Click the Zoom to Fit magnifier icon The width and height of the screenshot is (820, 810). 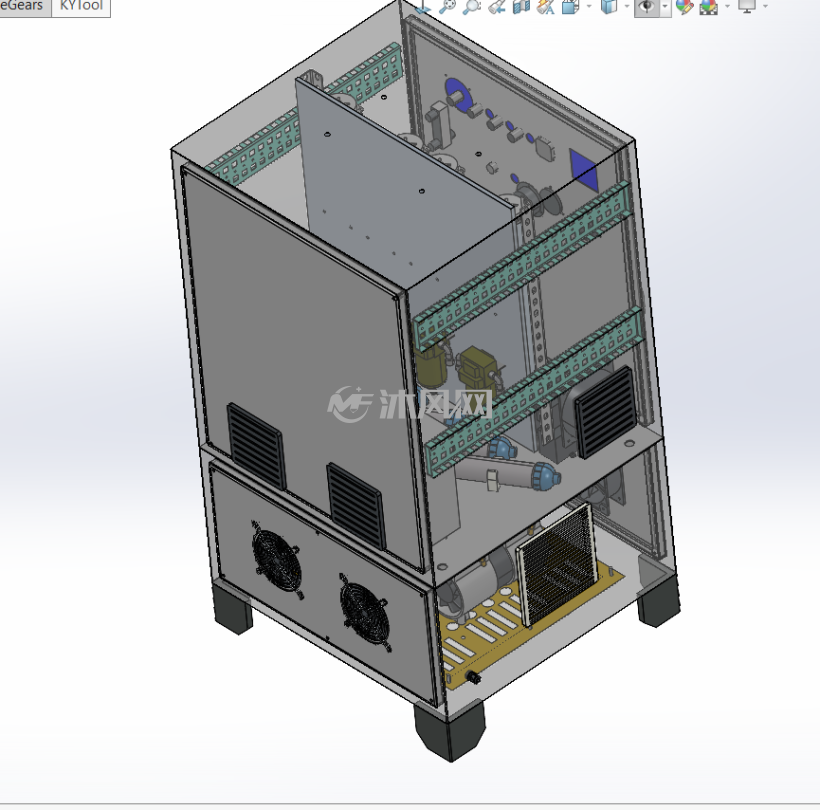447,6
